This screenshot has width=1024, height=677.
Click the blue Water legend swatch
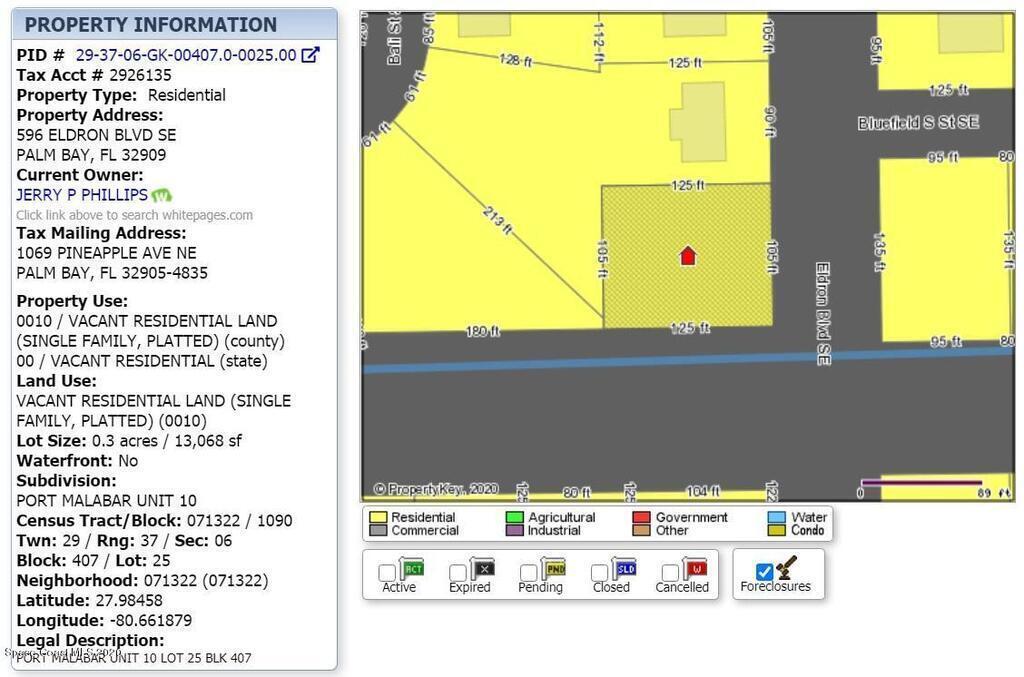click(778, 518)
